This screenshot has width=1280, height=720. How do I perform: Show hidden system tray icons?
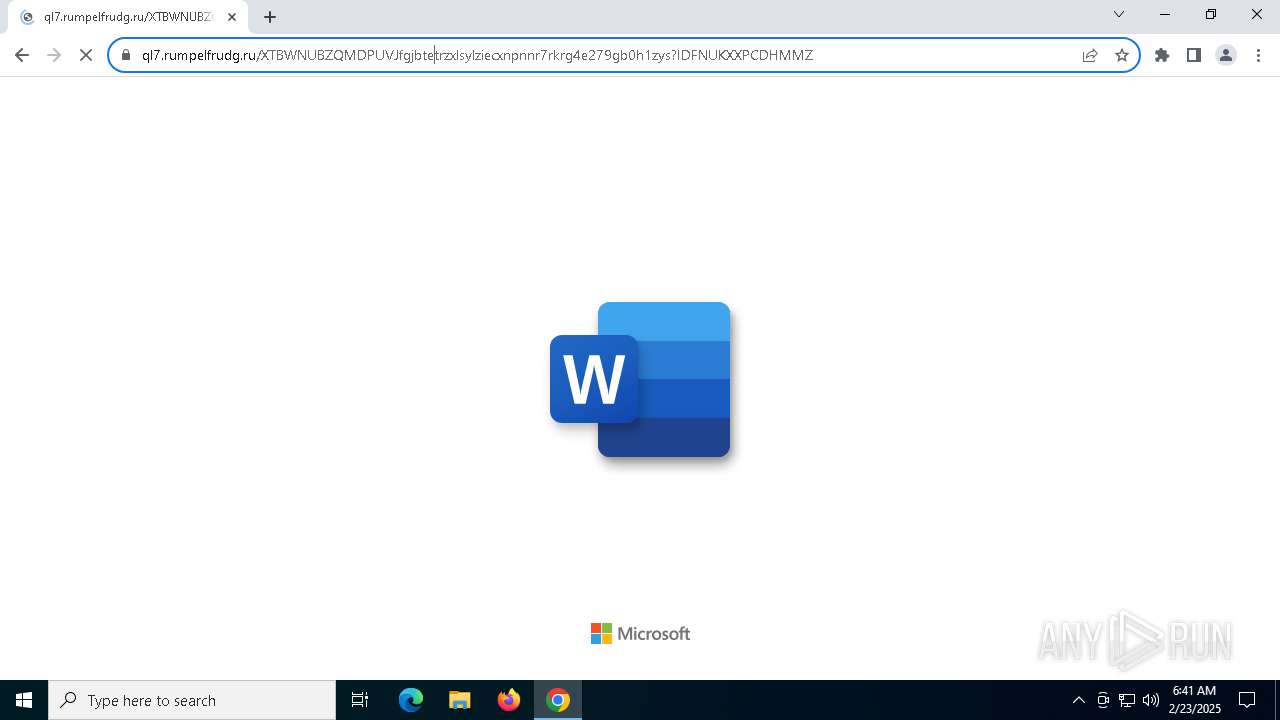[1078, 700]
